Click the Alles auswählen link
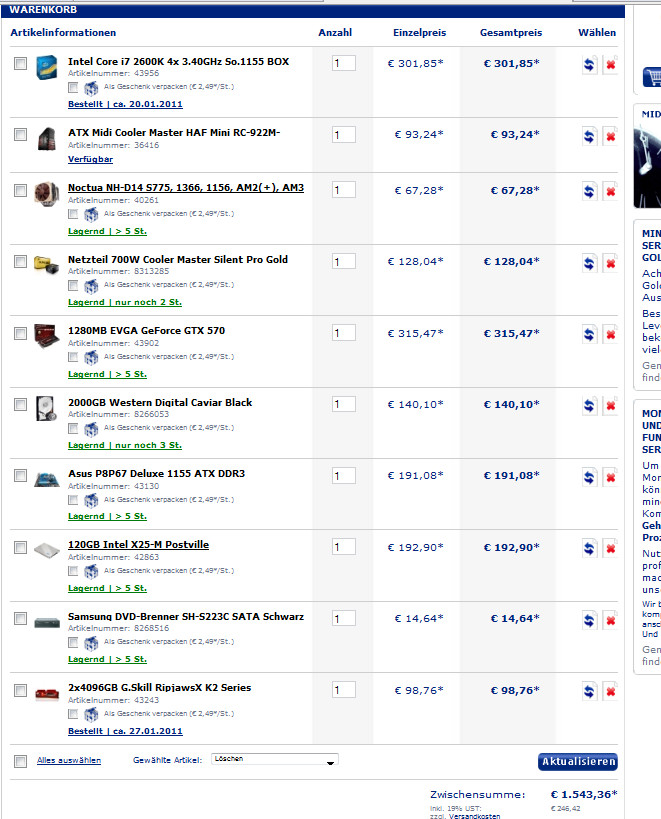The image size is (661, 819). coord(69,760)
